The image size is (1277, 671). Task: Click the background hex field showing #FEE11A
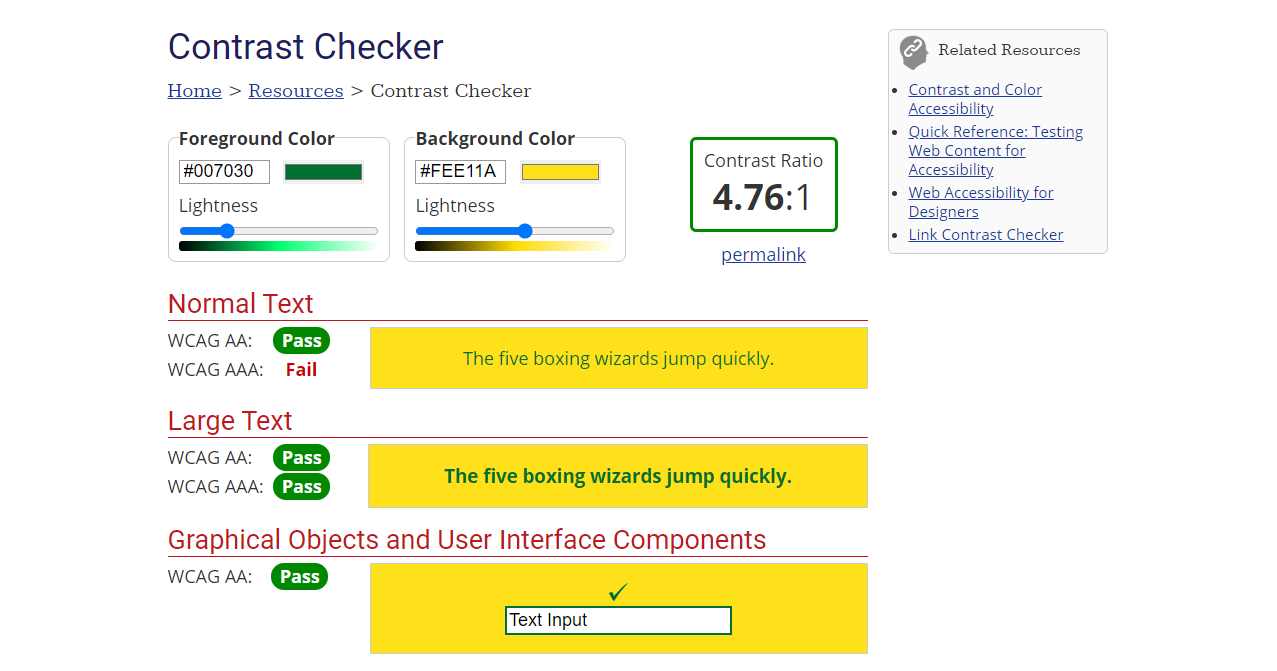(x=460, y=171)
